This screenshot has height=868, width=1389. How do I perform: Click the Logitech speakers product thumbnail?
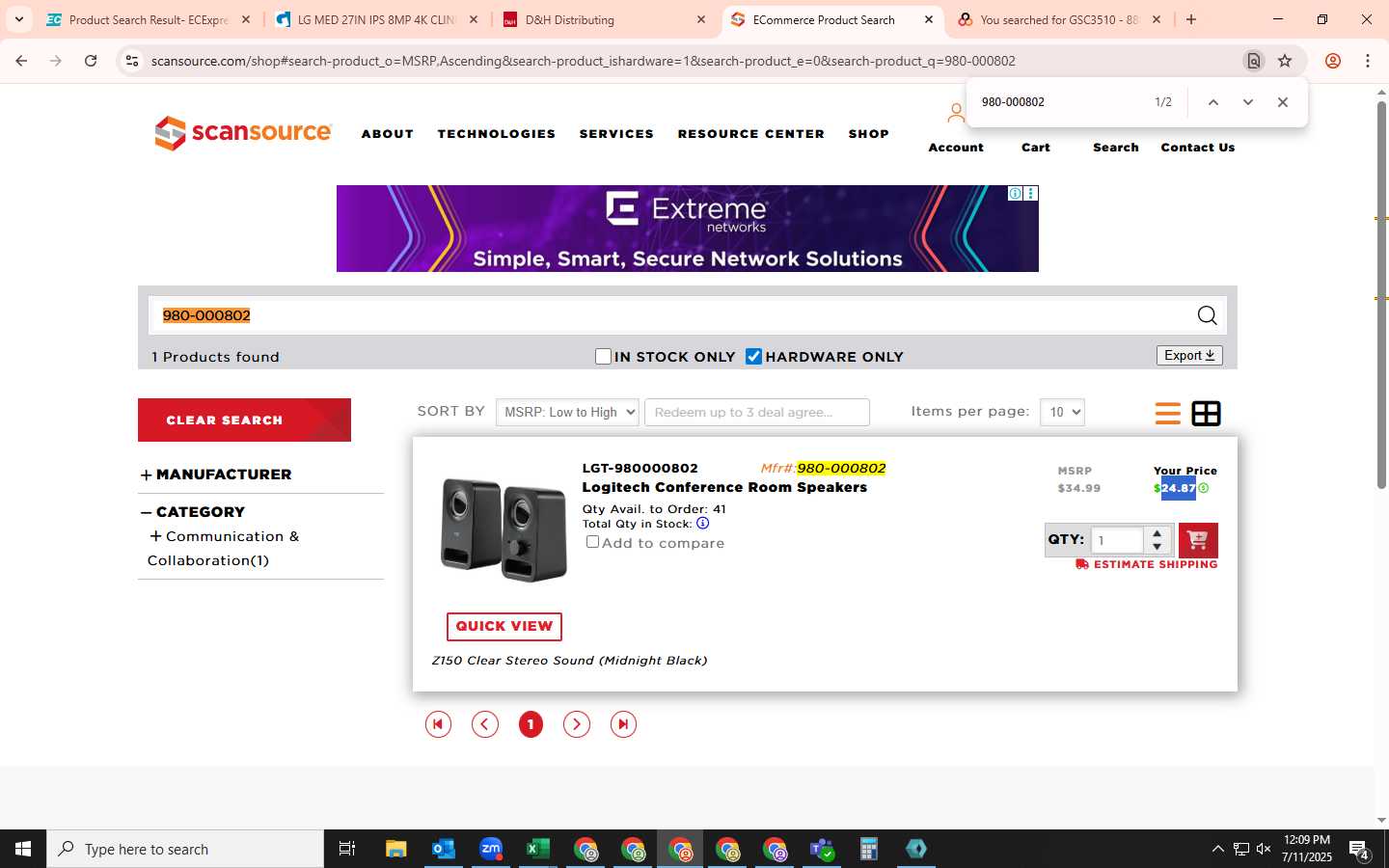[504, 529]
